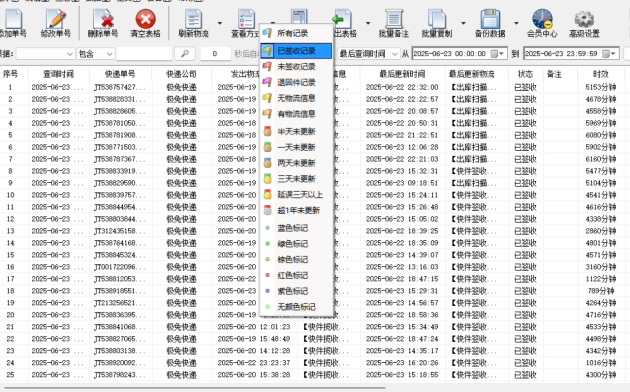This screenshot has width=630, height=392.
Task: Click the filter text input box
Action: coord(144,54)
